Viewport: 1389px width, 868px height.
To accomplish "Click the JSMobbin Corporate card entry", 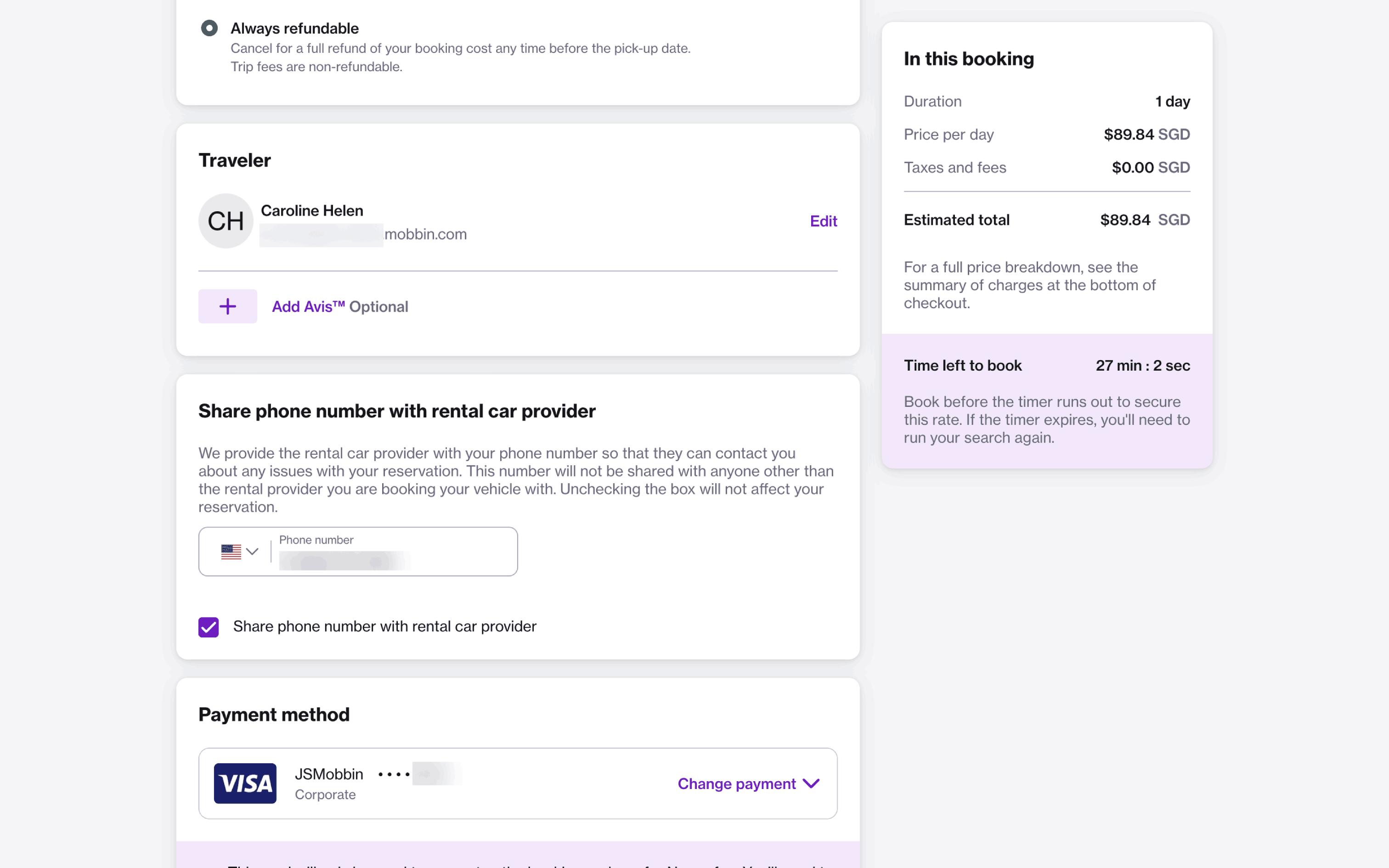I will (329, 783).
